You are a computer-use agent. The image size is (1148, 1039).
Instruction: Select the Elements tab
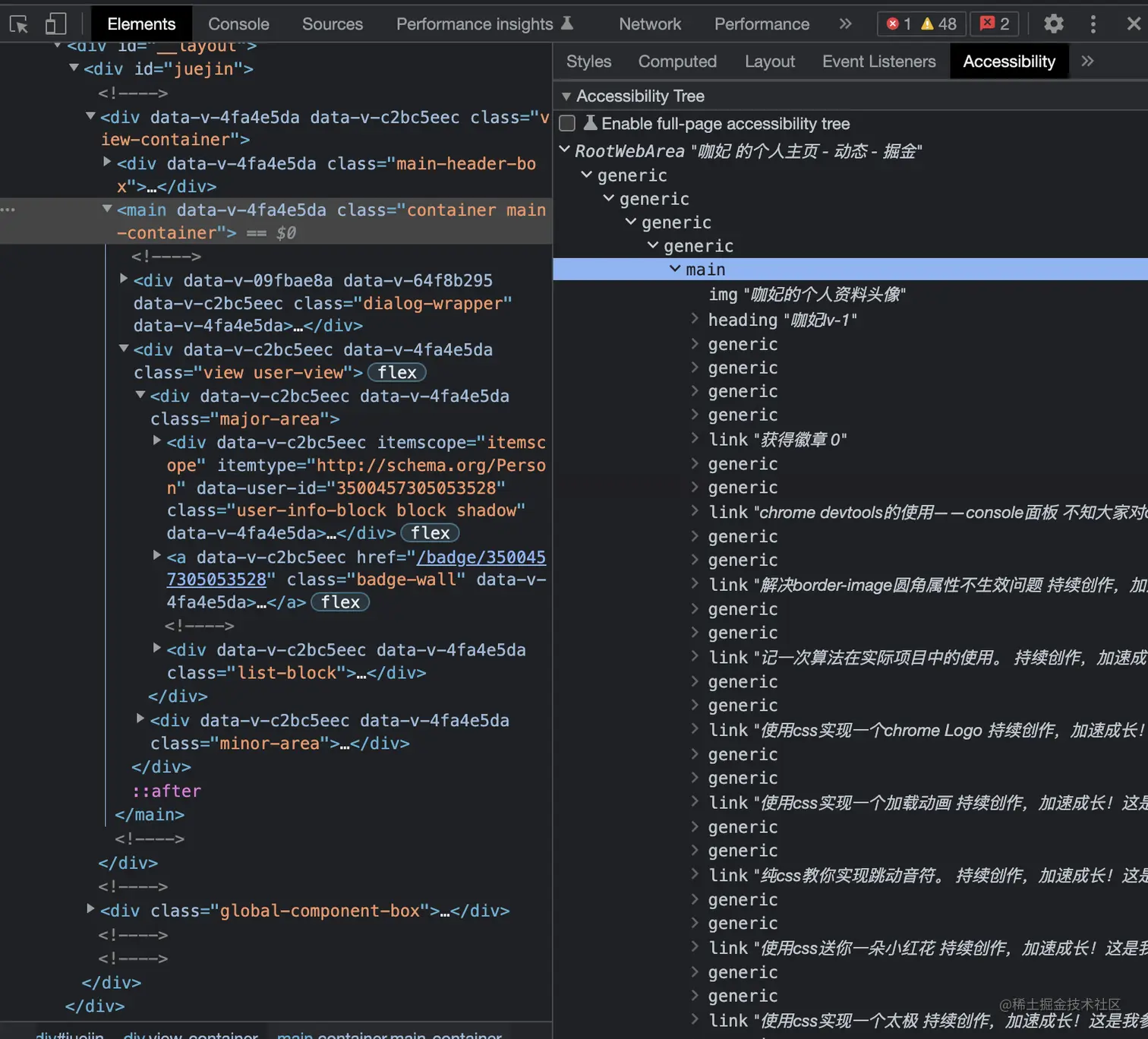coord(141,24)
